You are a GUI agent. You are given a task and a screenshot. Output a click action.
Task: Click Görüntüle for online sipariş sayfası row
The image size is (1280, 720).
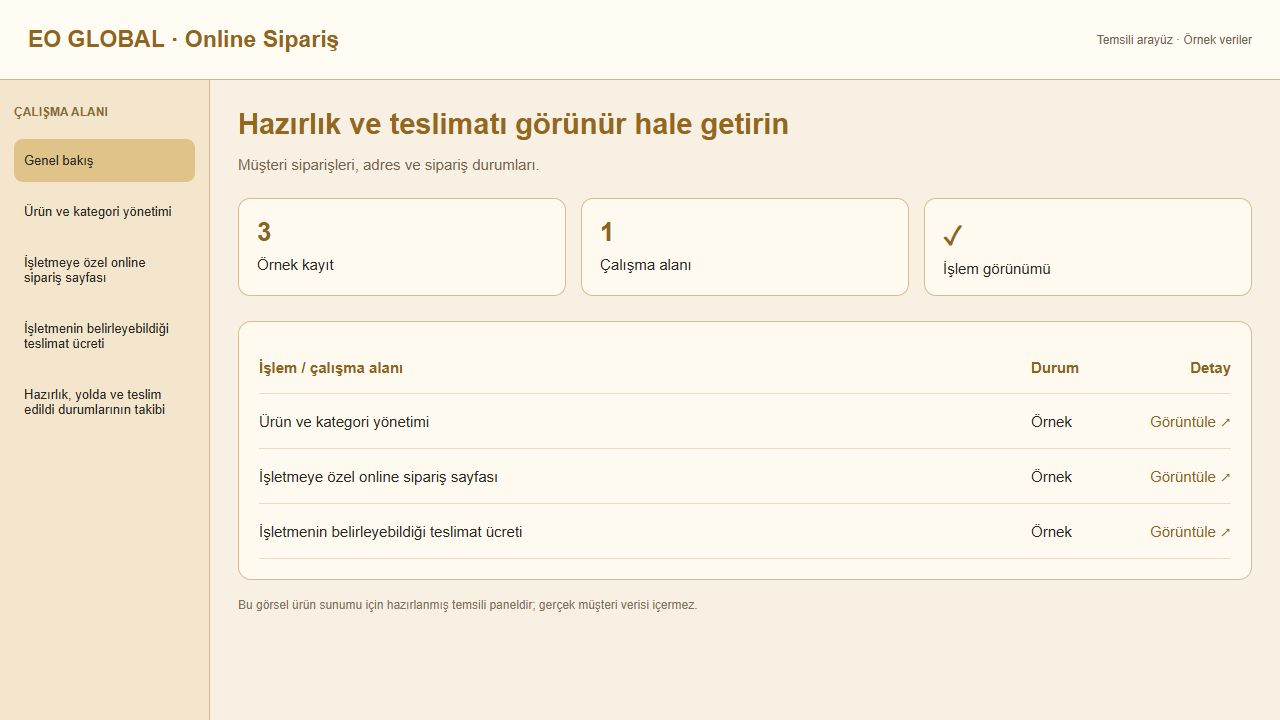coord(1190,477)
